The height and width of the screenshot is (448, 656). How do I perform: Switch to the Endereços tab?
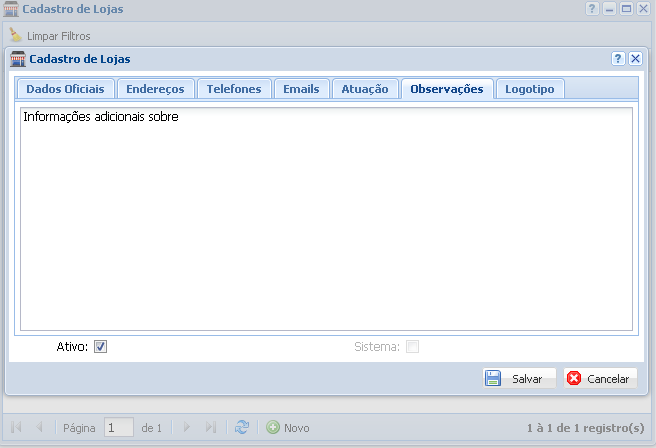[x=155, y=89]
